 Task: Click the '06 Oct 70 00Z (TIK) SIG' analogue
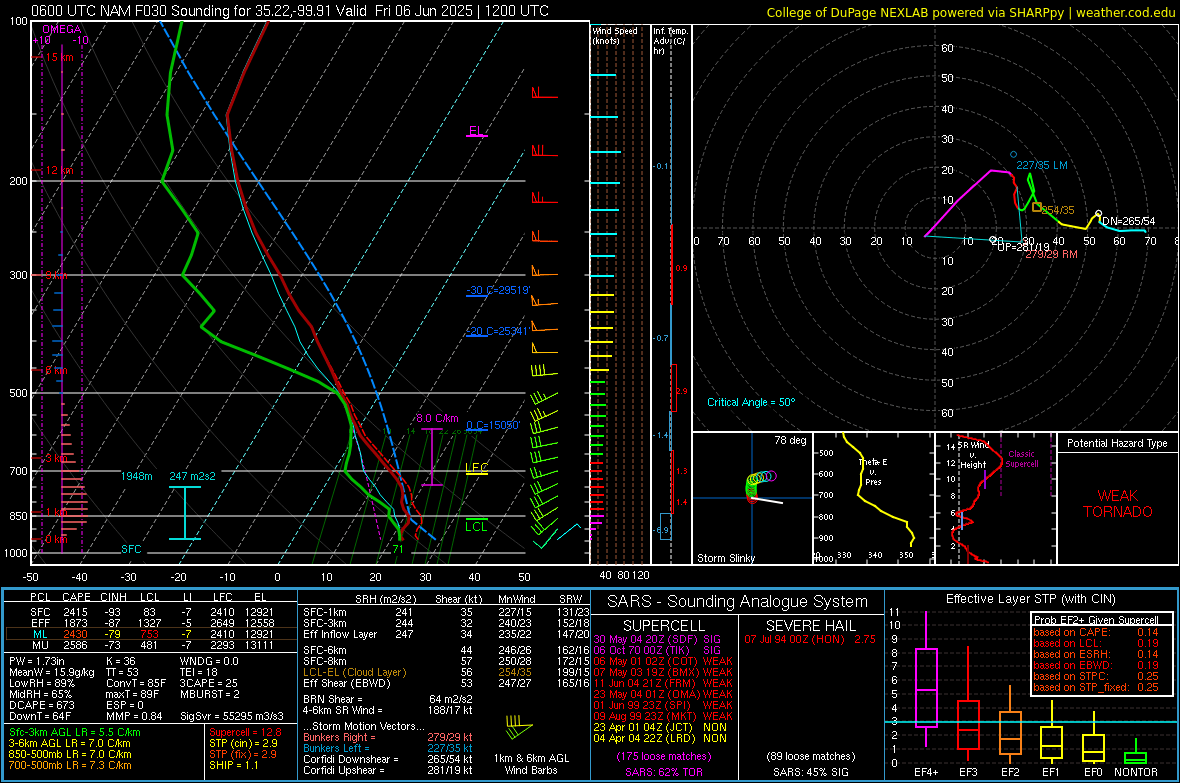pyautogui.click(x=657, y=650)
